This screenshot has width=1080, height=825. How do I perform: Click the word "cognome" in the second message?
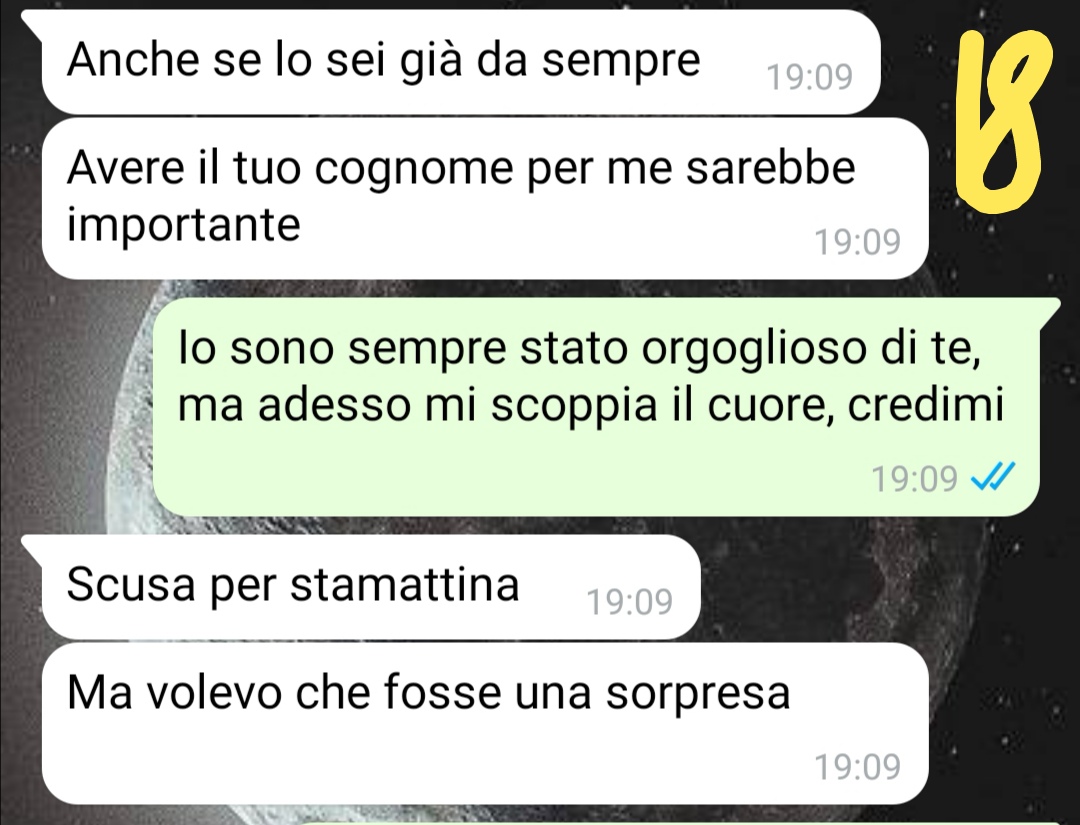click(414, 169)
